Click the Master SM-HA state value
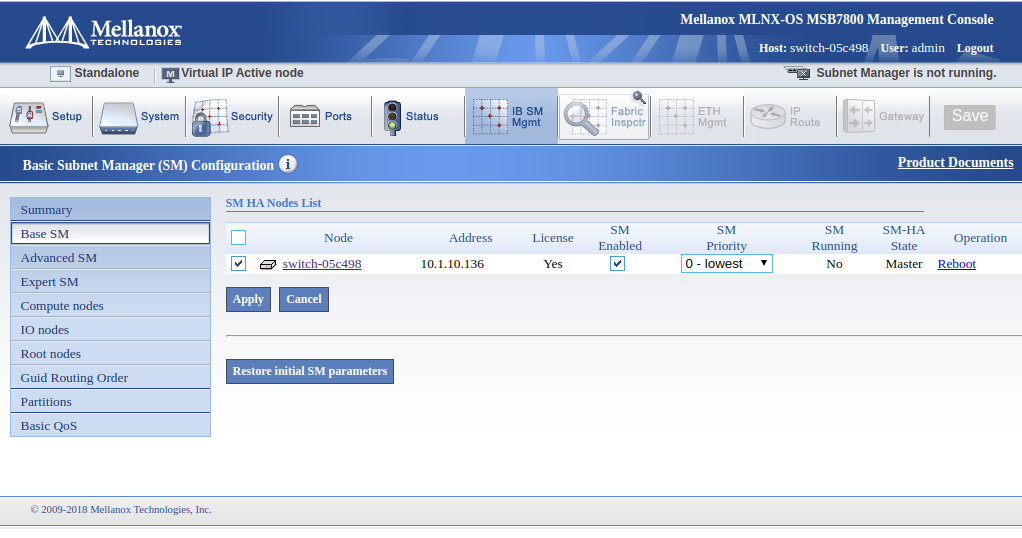 click(x=904, y=264)
